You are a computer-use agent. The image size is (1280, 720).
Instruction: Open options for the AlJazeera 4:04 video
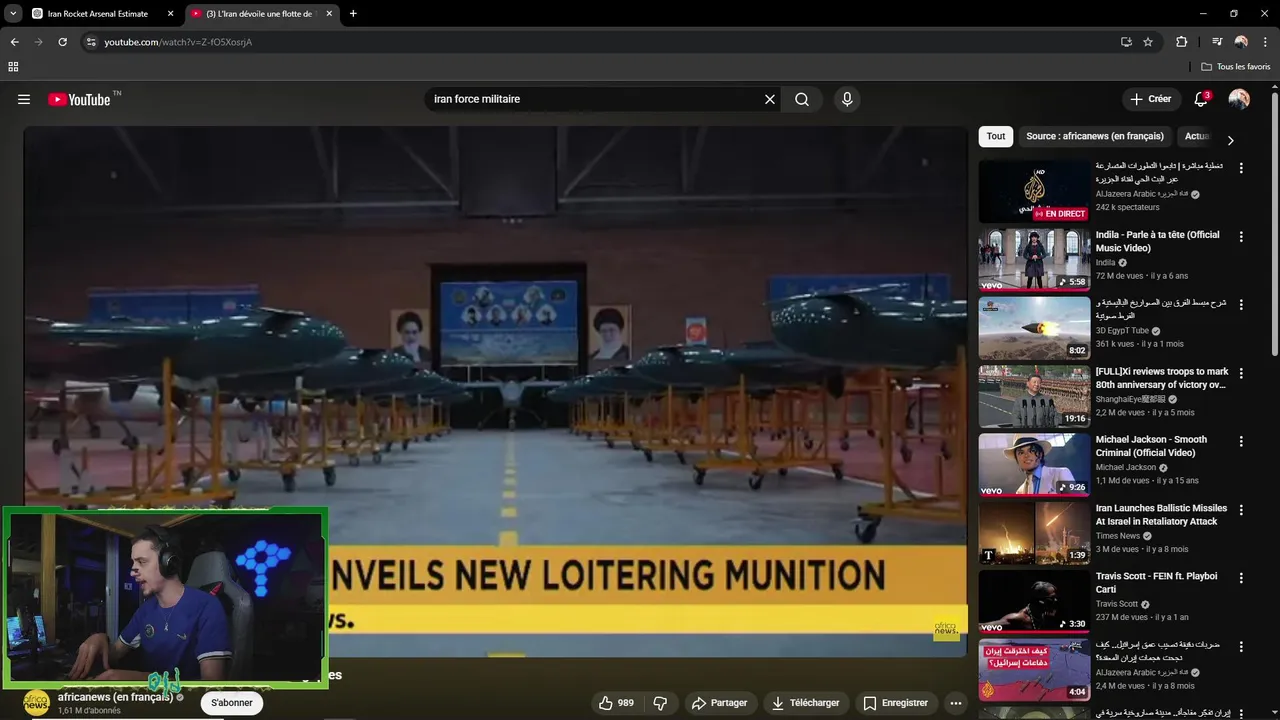[x=1241, y=646]
